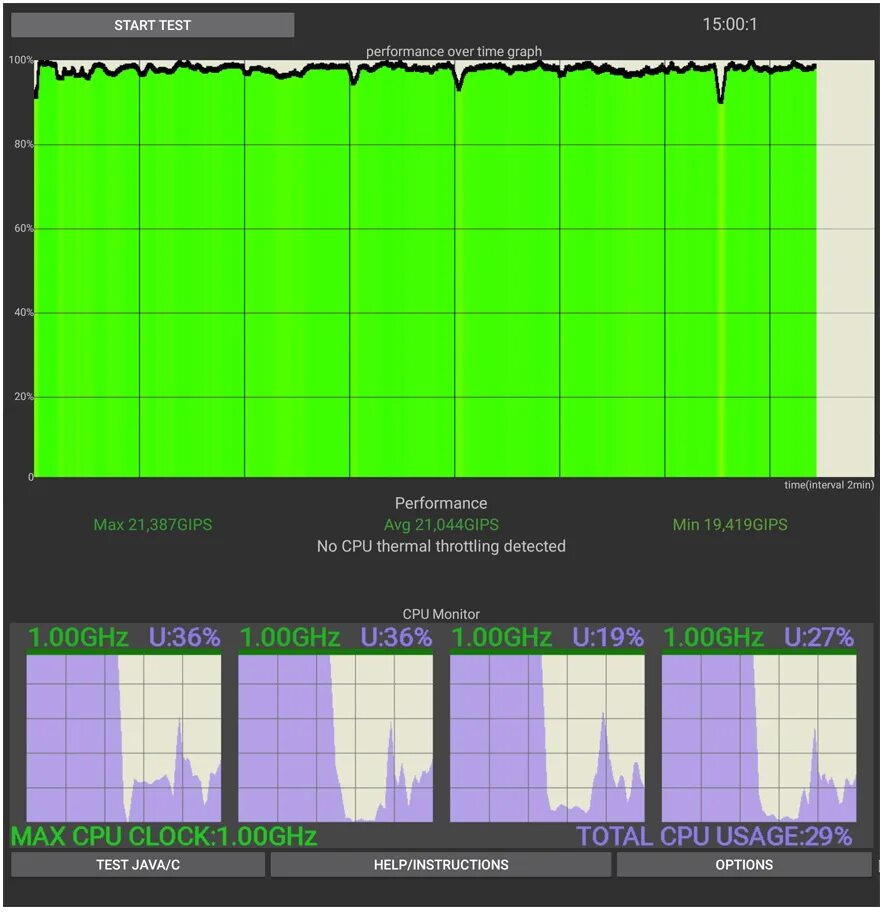
Task: Open the TEST JAVA/C button
Action: 138,865
